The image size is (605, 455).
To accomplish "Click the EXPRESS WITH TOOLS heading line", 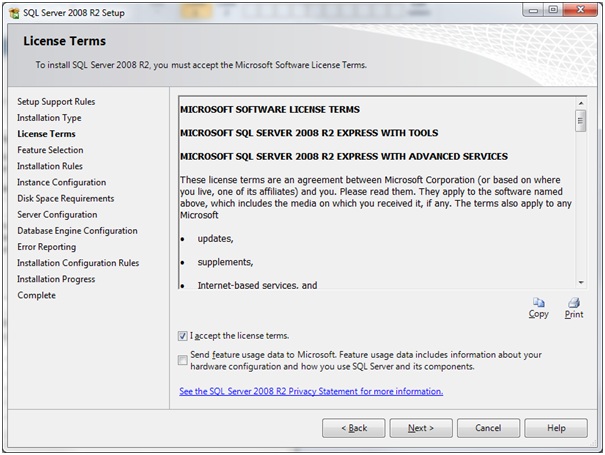I will (x=309, y=133).
